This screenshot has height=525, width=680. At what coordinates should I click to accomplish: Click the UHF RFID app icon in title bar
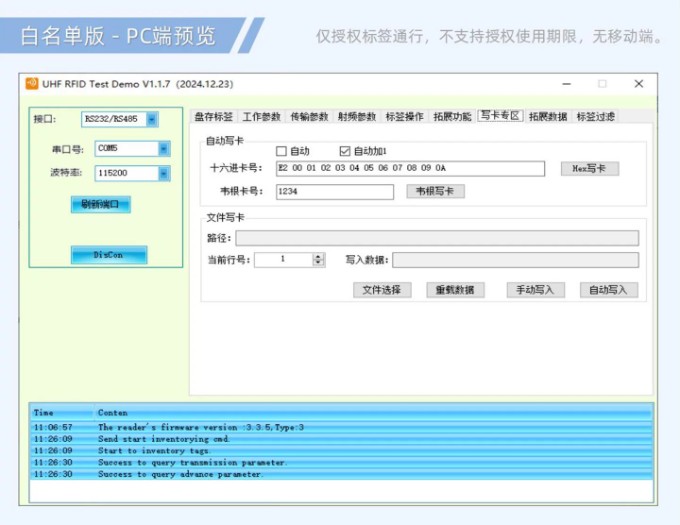click(x=32, y=84)
